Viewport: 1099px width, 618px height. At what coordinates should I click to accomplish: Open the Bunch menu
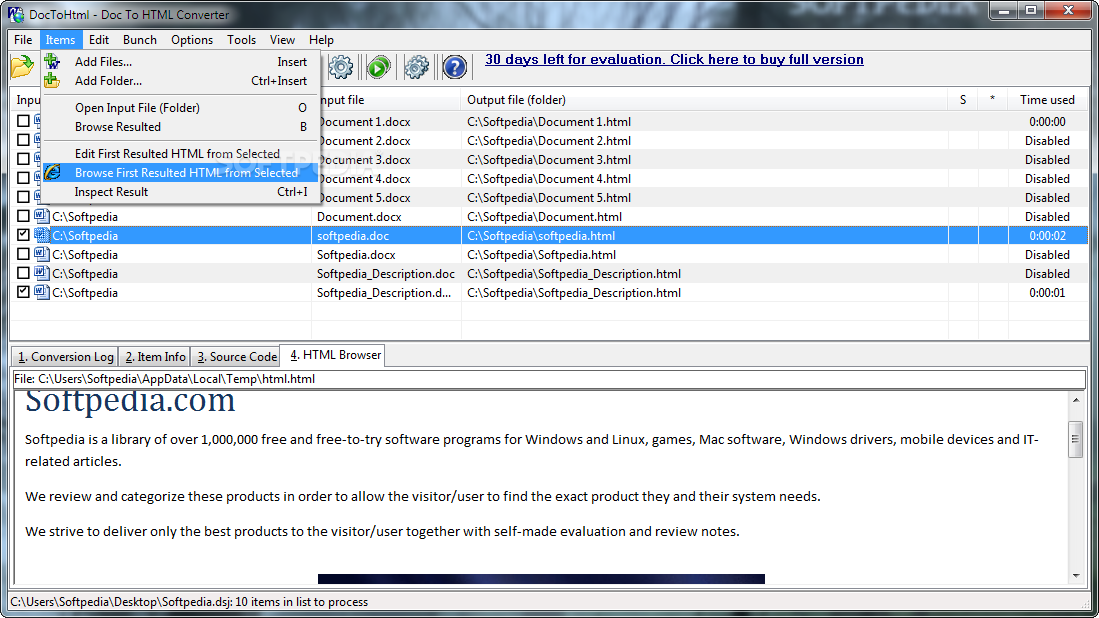139,40
